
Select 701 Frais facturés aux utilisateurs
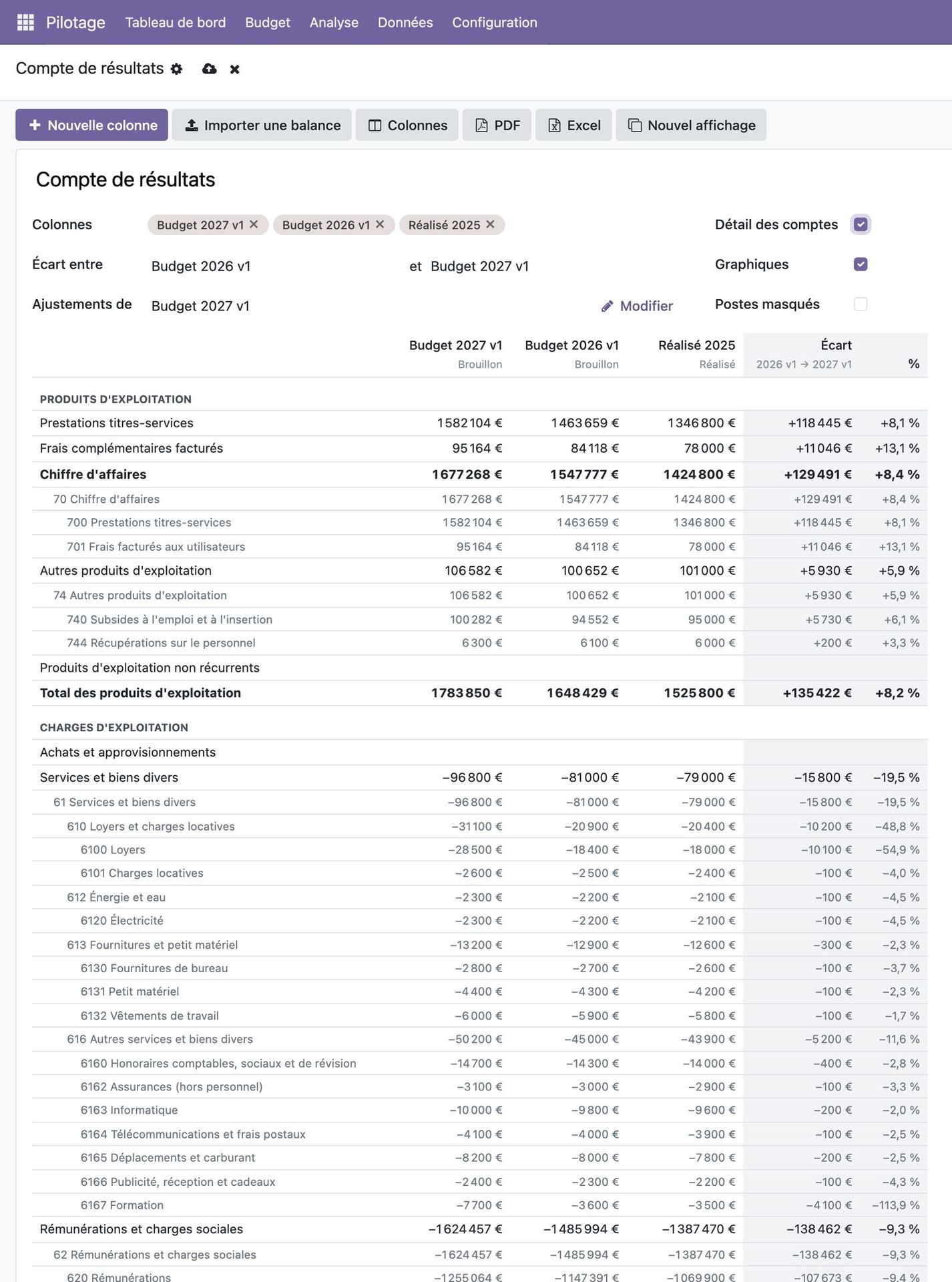479,546
